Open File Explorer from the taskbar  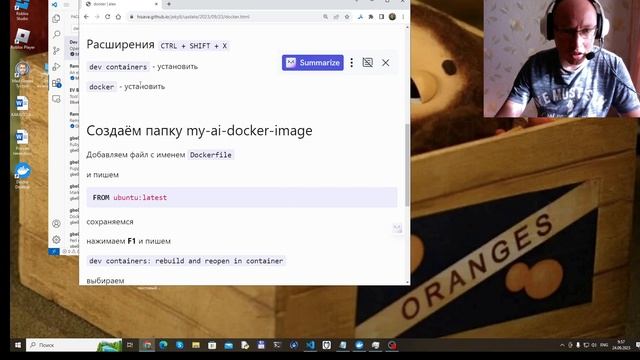tap(196, 345)
